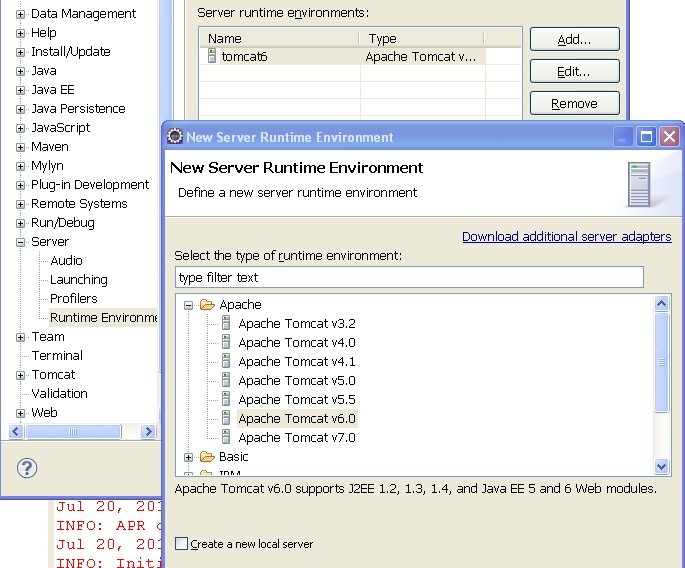The image size is (685, 568).
Task: Click runtime list scroll down arrow
Action: pyautogui.click(x=661, y=466)
